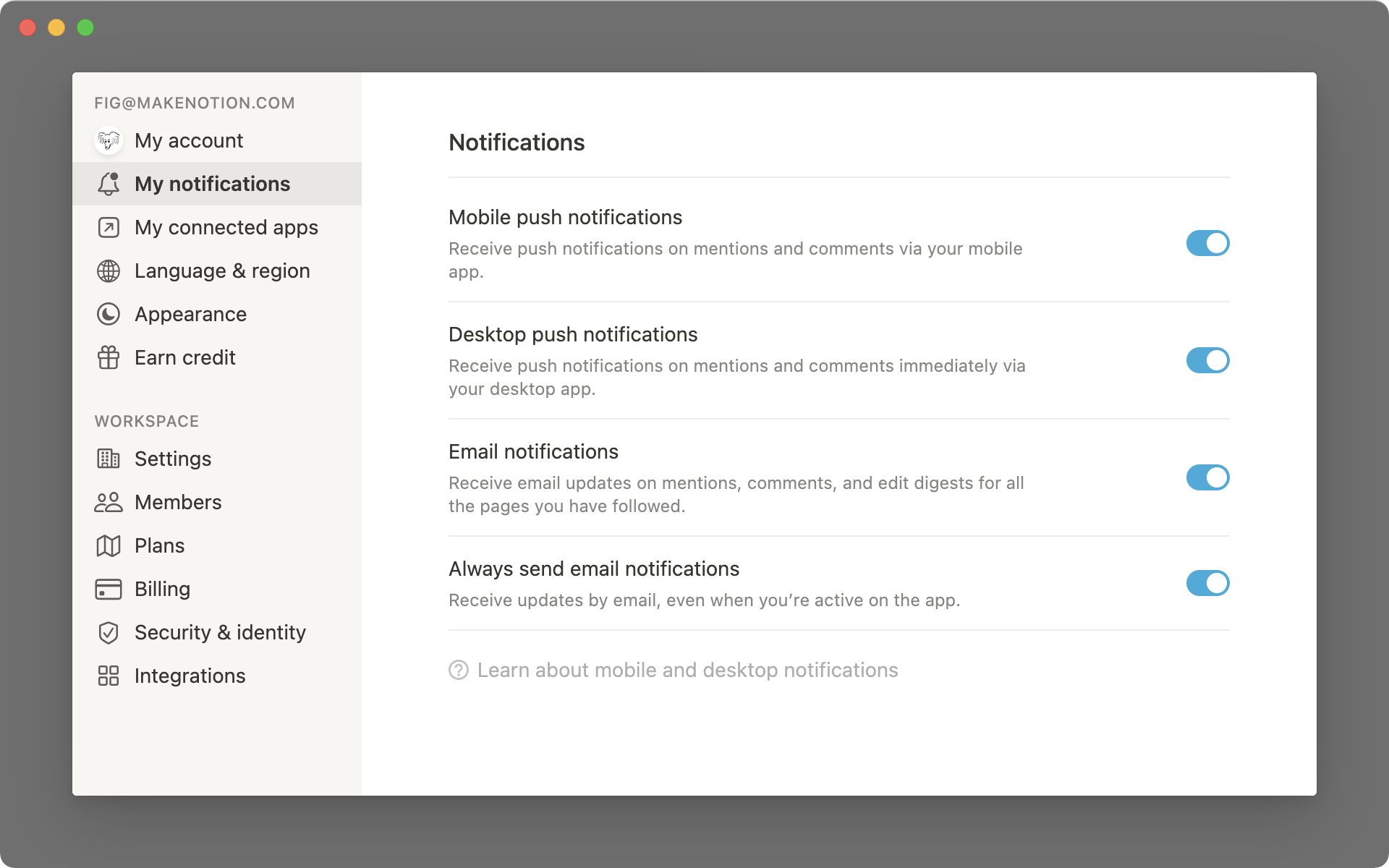Click the bell icon beside My notifications

click(x=109, y=184)
